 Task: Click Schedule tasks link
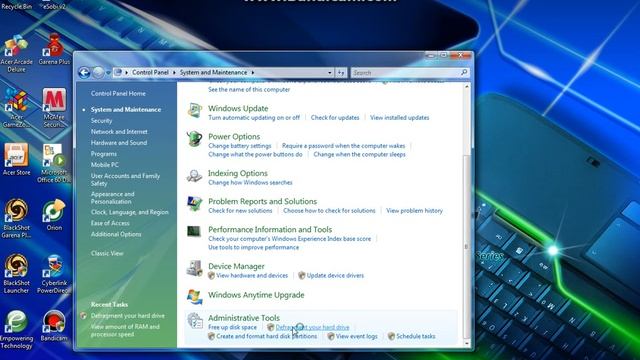pyautogui.click(x=416, y=336)
